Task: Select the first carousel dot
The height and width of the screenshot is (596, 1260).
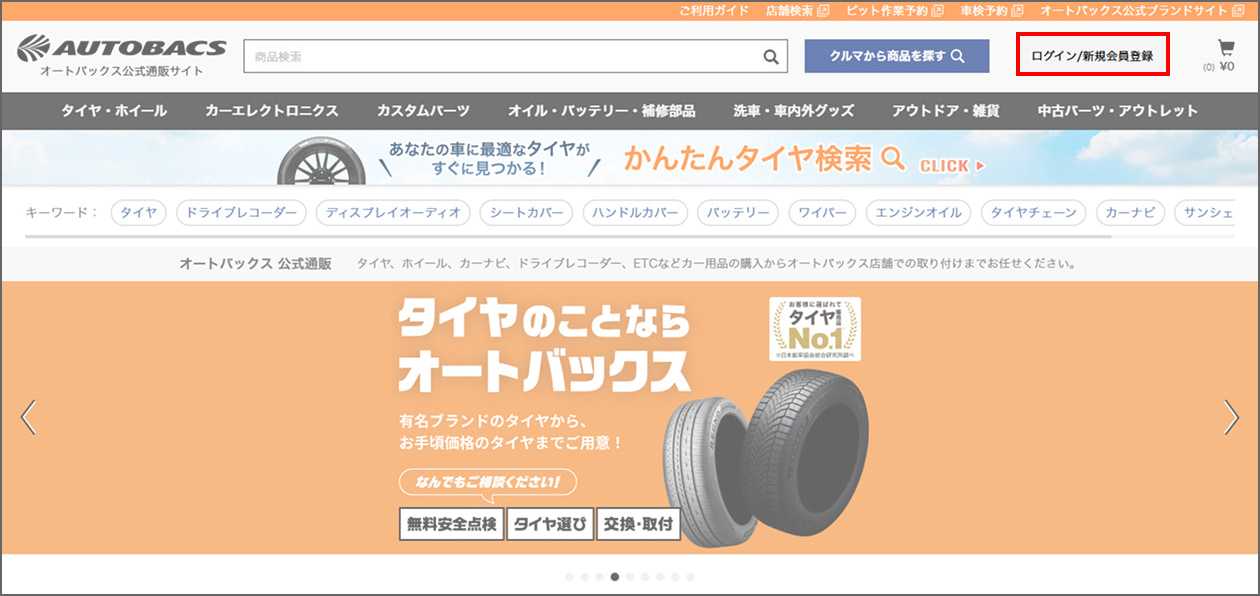Action: coord(570,577)
